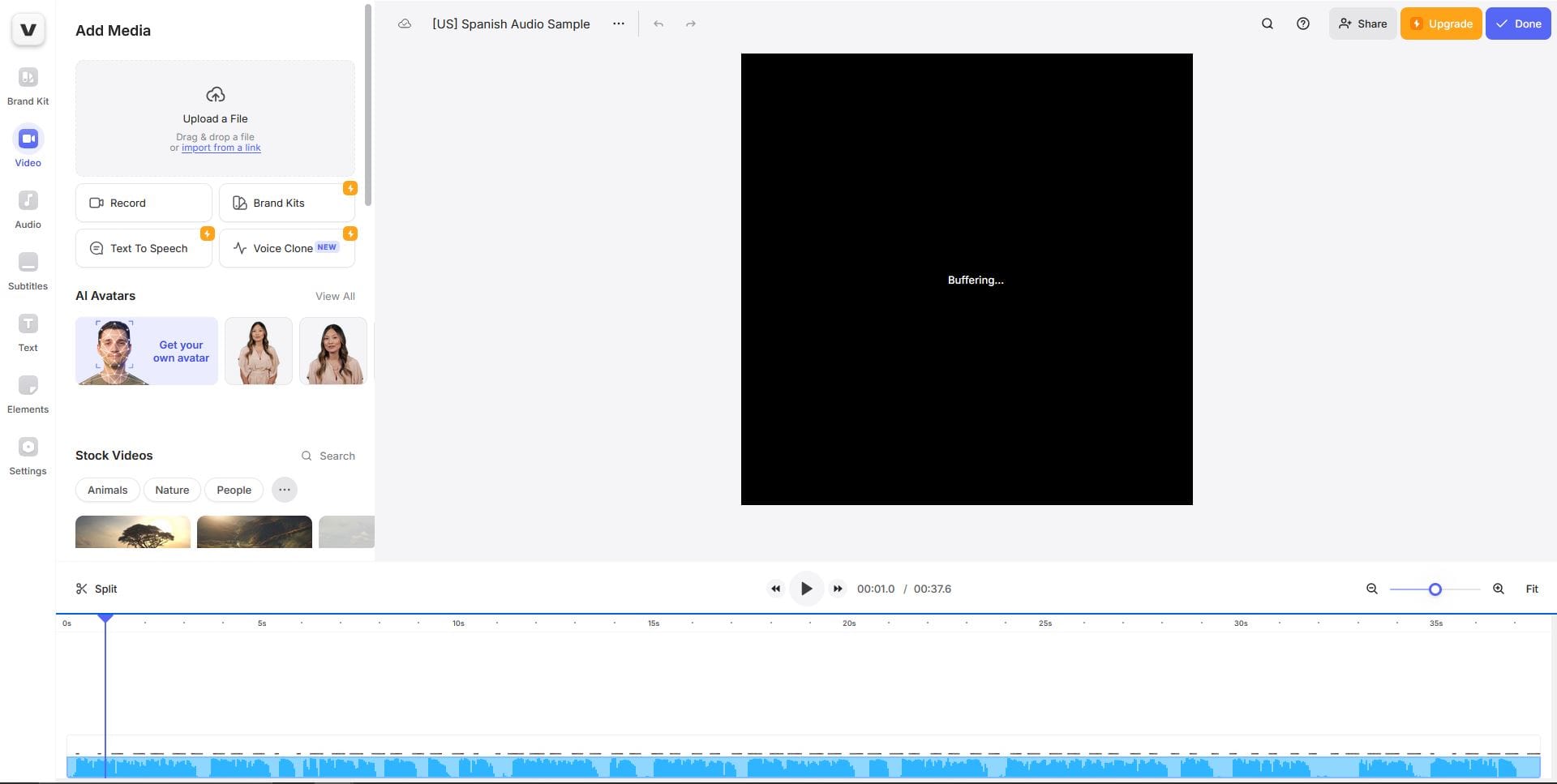The width and height of the screenshot is (1557, 784).
Task: Filter stock videos by Nature
Action: [172, 490]
